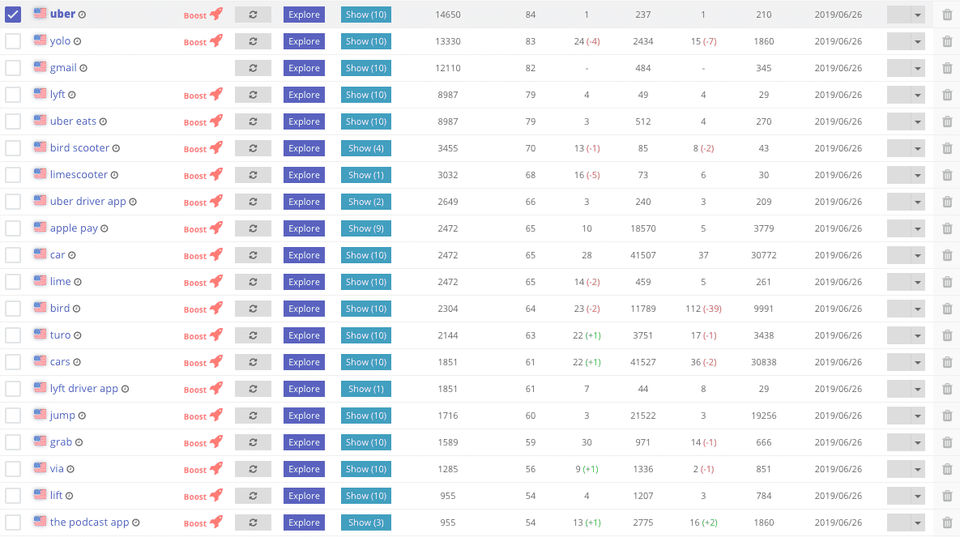Click info icon beside lift keyword
The width and height of the screenshot is (960, 537).
(69, 496)
